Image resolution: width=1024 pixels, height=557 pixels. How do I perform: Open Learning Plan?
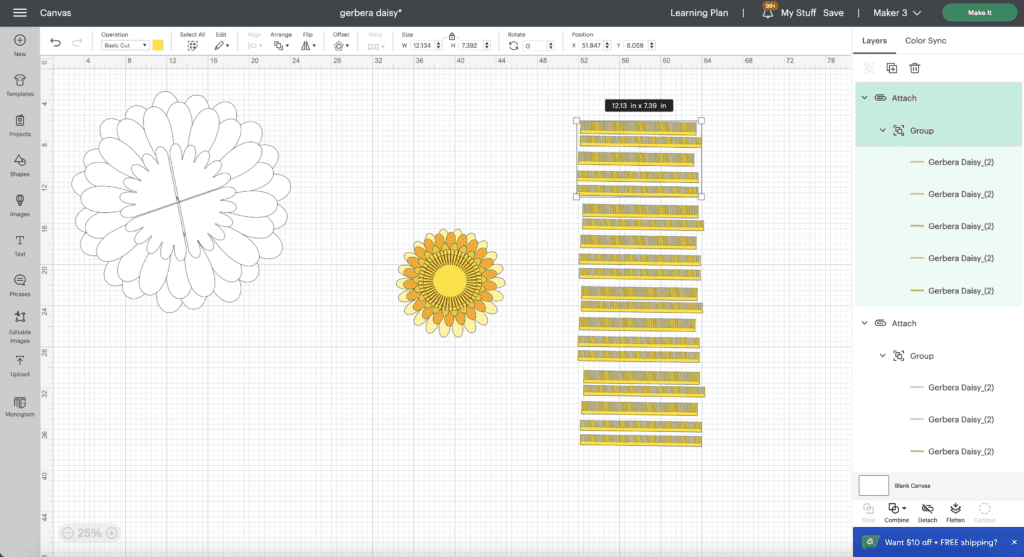point(699,12)
